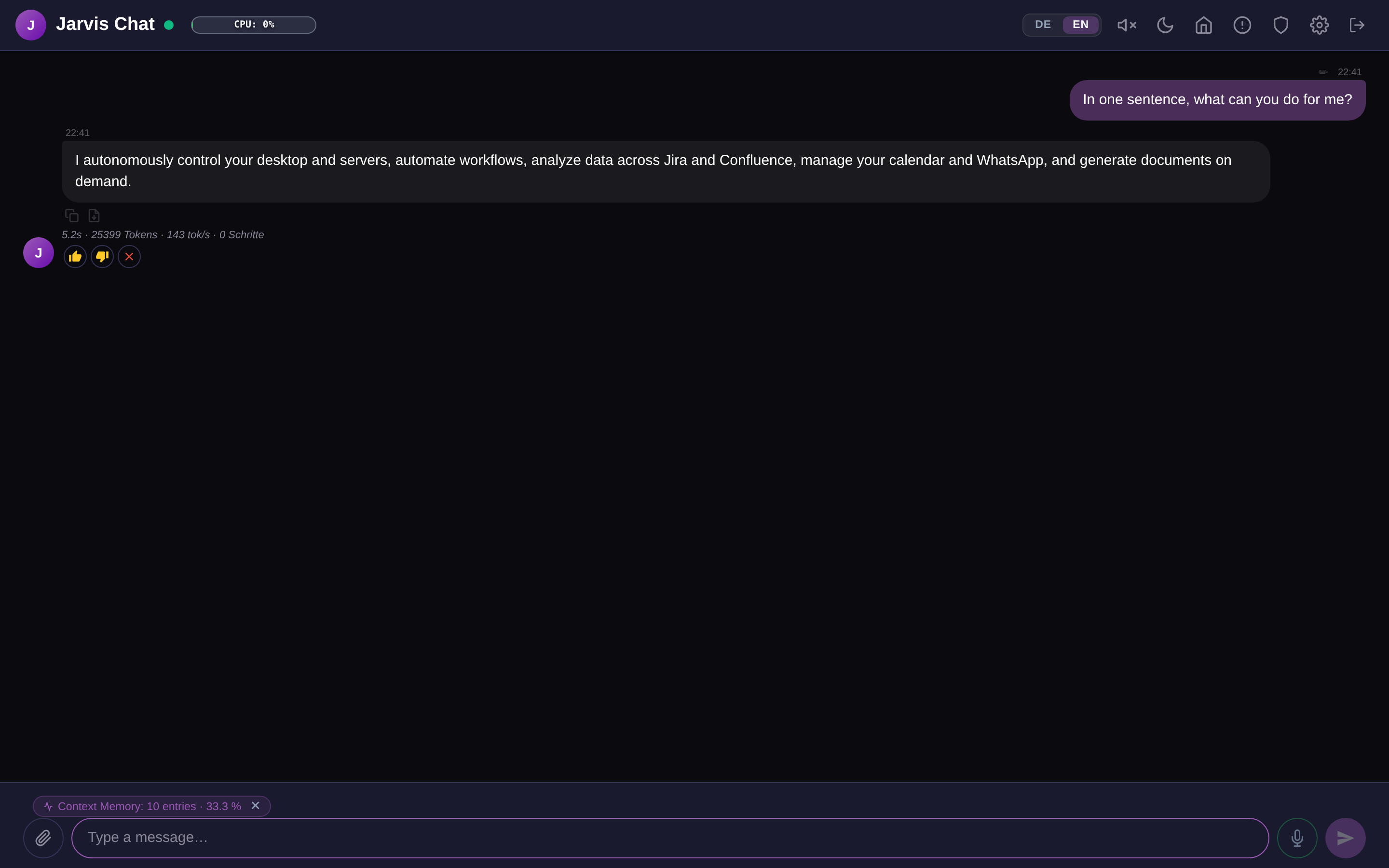Screen dimensions: 1389x868
Task: Give the reply a thumbs up
Action: (75, 257)
